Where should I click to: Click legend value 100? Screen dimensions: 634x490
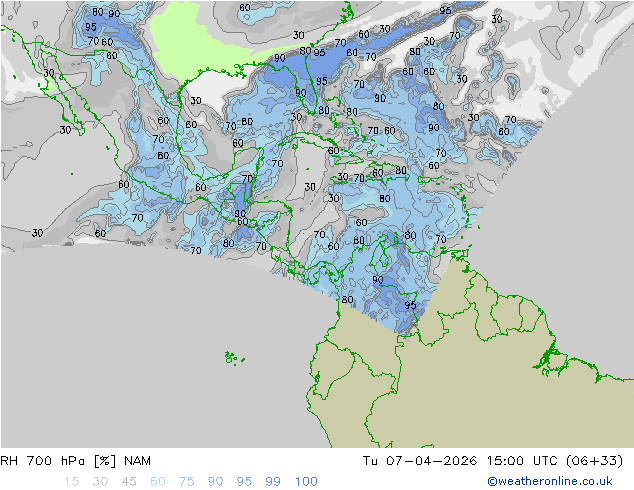(306, 482)
